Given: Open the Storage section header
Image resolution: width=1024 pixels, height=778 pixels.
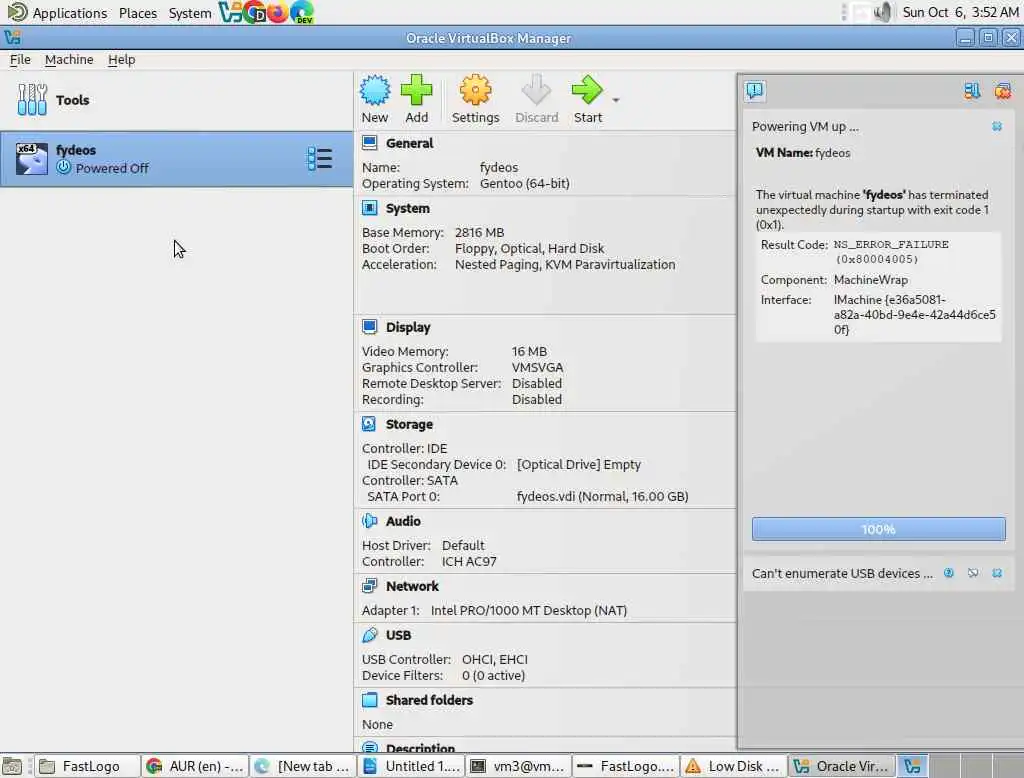Looking at the screenshot, I should coord(409,425).
